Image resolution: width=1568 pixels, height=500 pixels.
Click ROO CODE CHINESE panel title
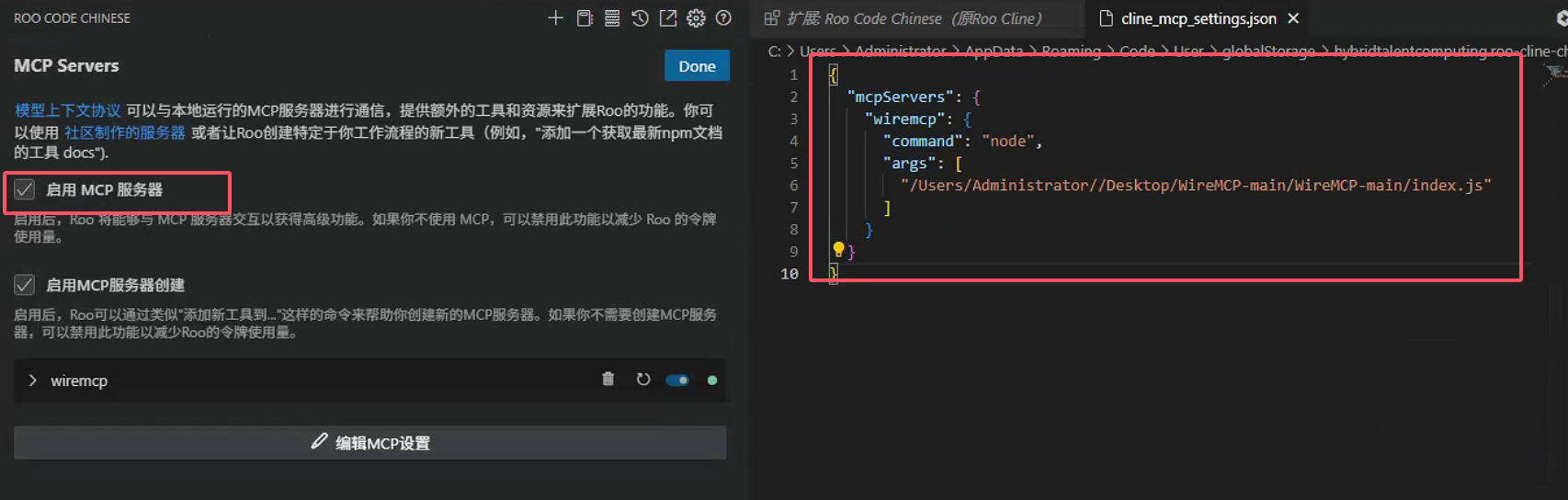pos(72,18)
